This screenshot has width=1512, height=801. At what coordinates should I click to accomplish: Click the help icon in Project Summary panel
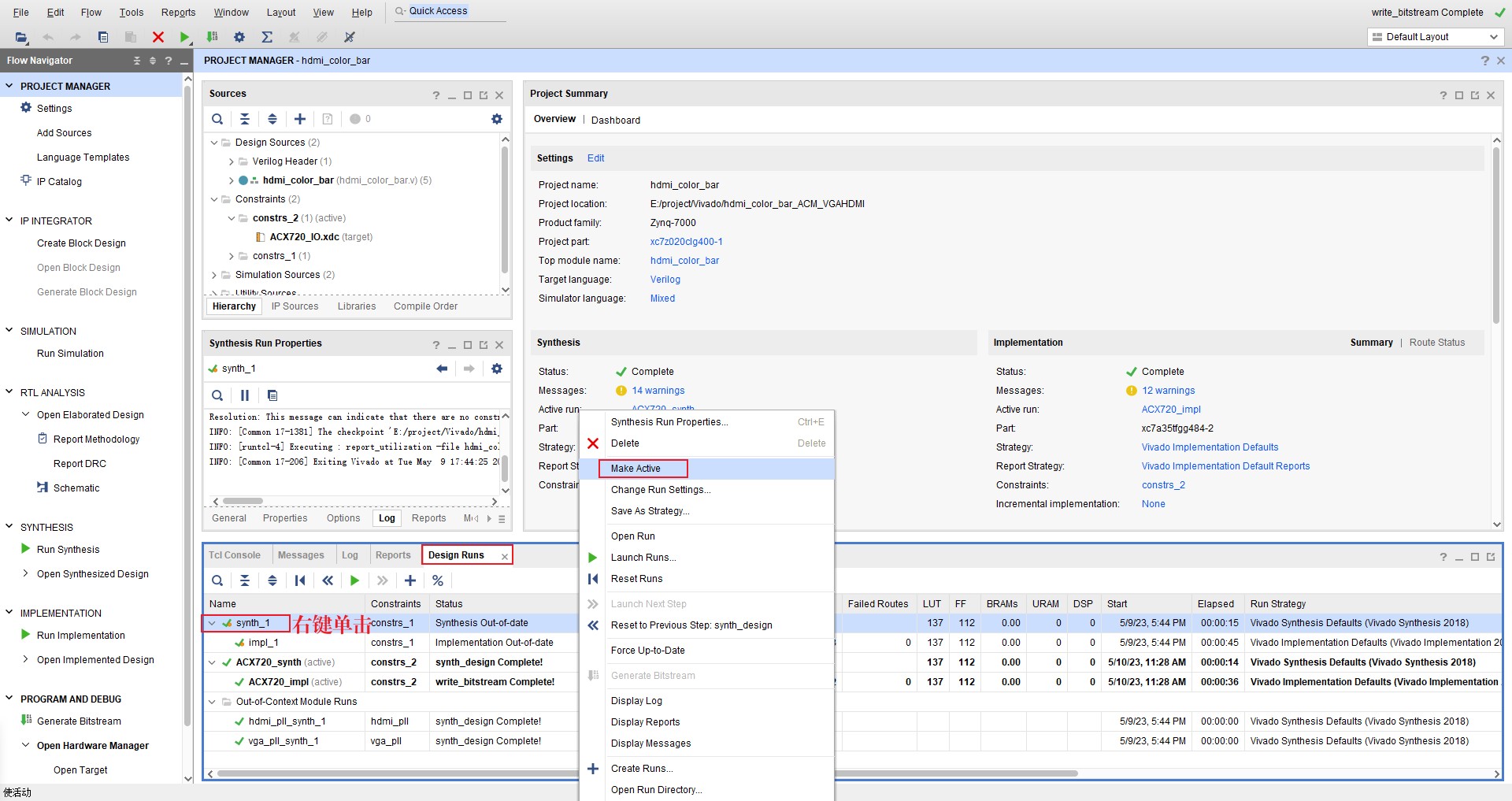tap(1443, 95)
